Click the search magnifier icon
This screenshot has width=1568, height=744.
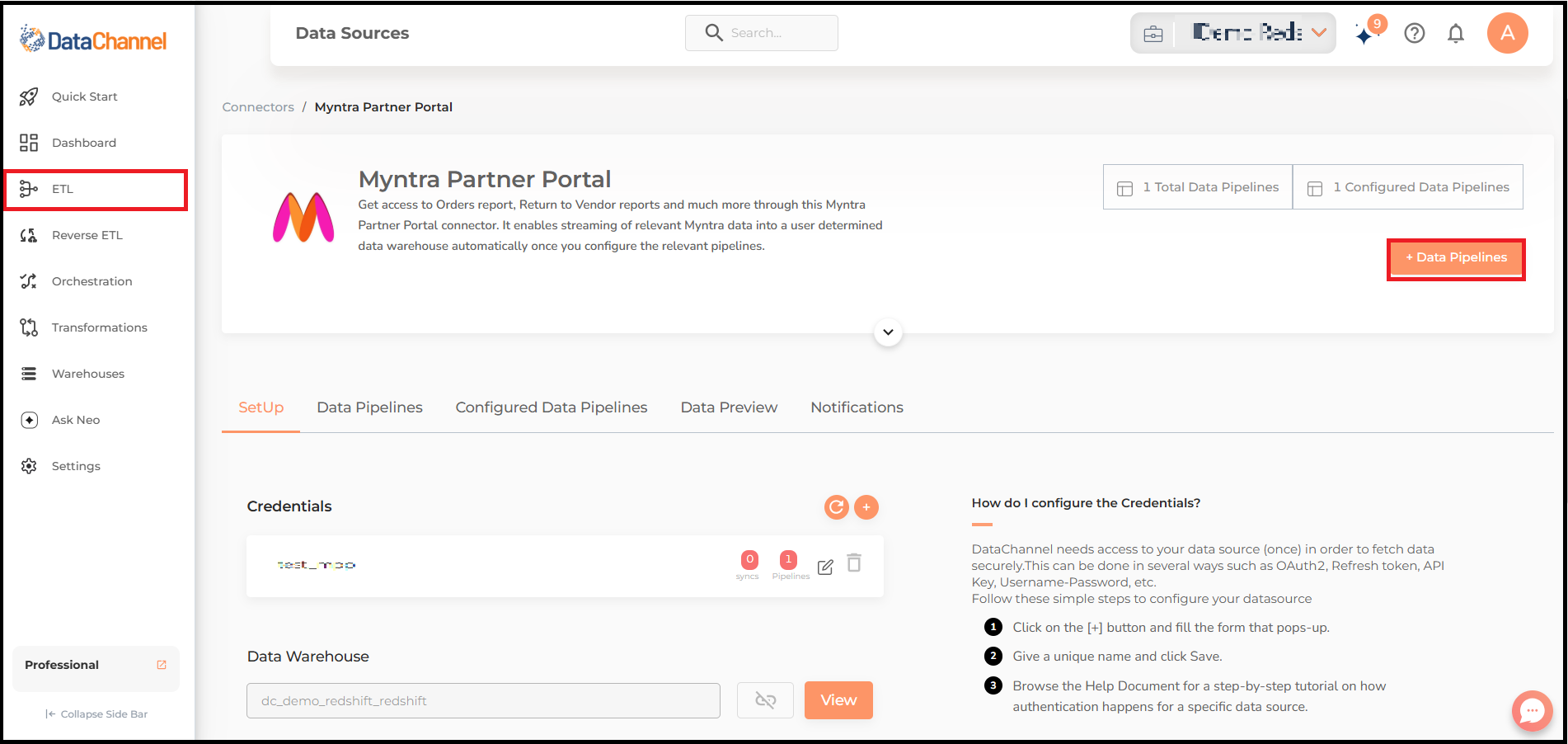714,33
